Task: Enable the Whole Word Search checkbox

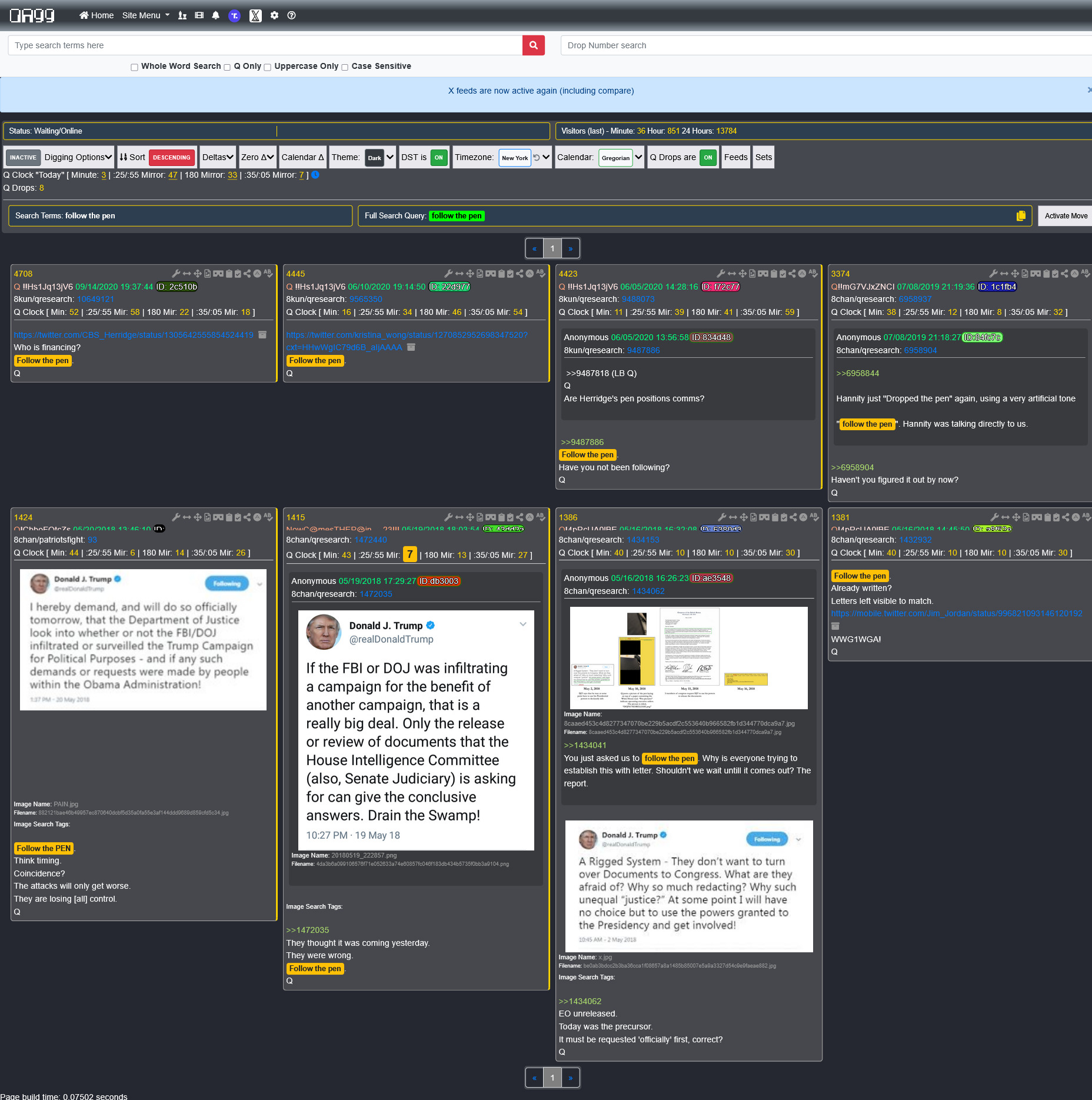Action: (x=135, y=67)
